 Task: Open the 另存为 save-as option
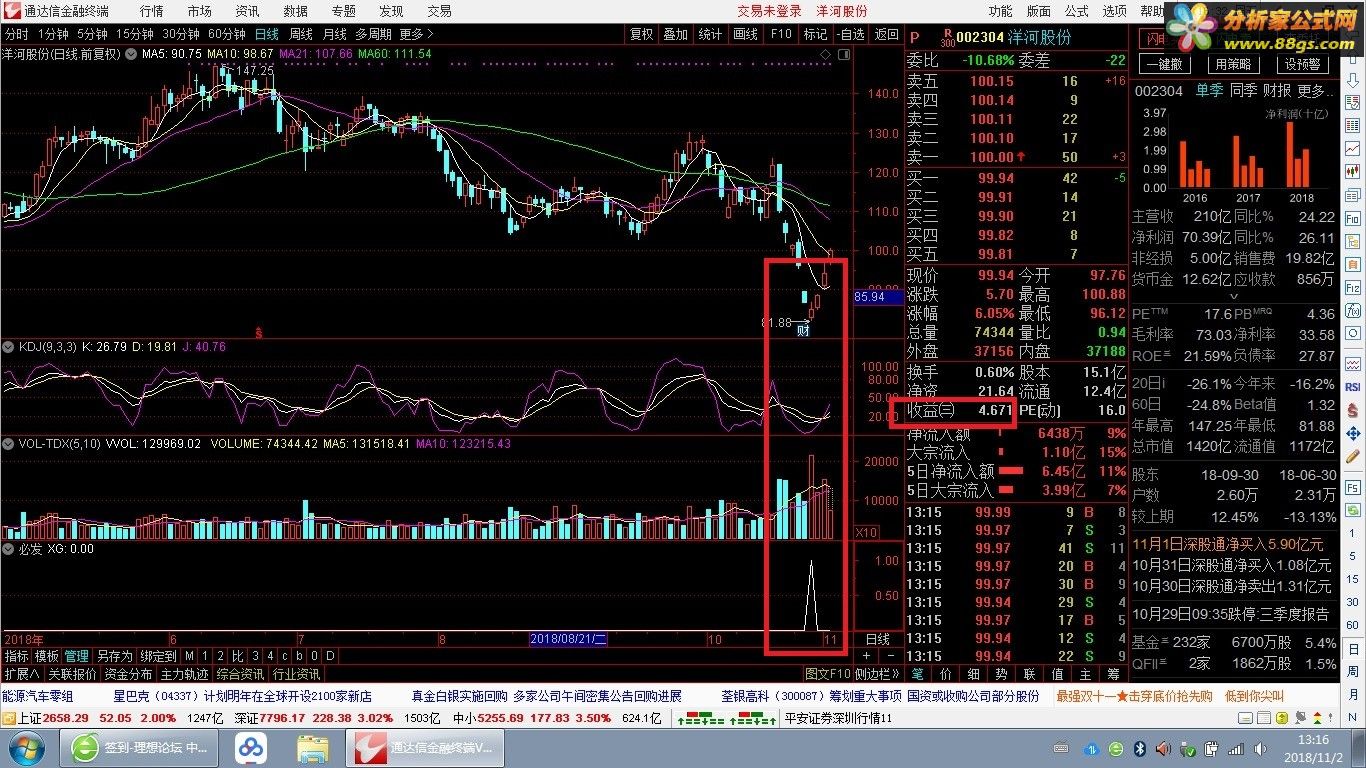115,656
